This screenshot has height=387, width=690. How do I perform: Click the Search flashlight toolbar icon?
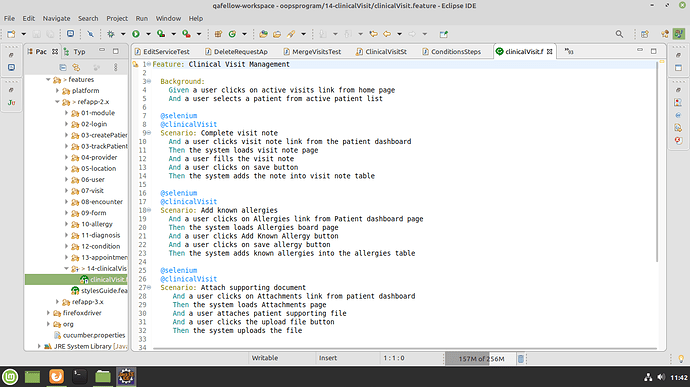pyautogui.click(x=291, y=34)
